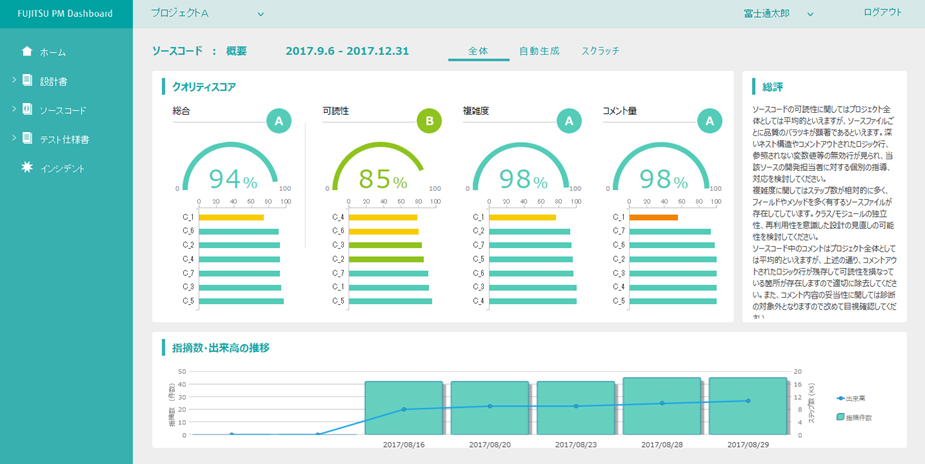Click the 2017/08/16 bar in chart
The width and height of the screenshot is (925, 464).
pos(404,407)
